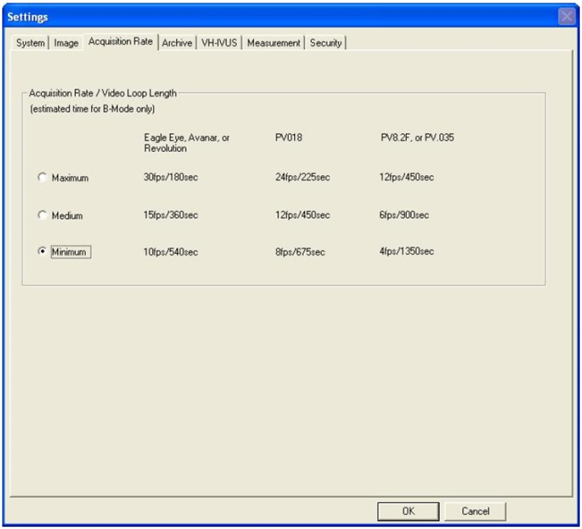Open the Security tab

pos(326,43)
